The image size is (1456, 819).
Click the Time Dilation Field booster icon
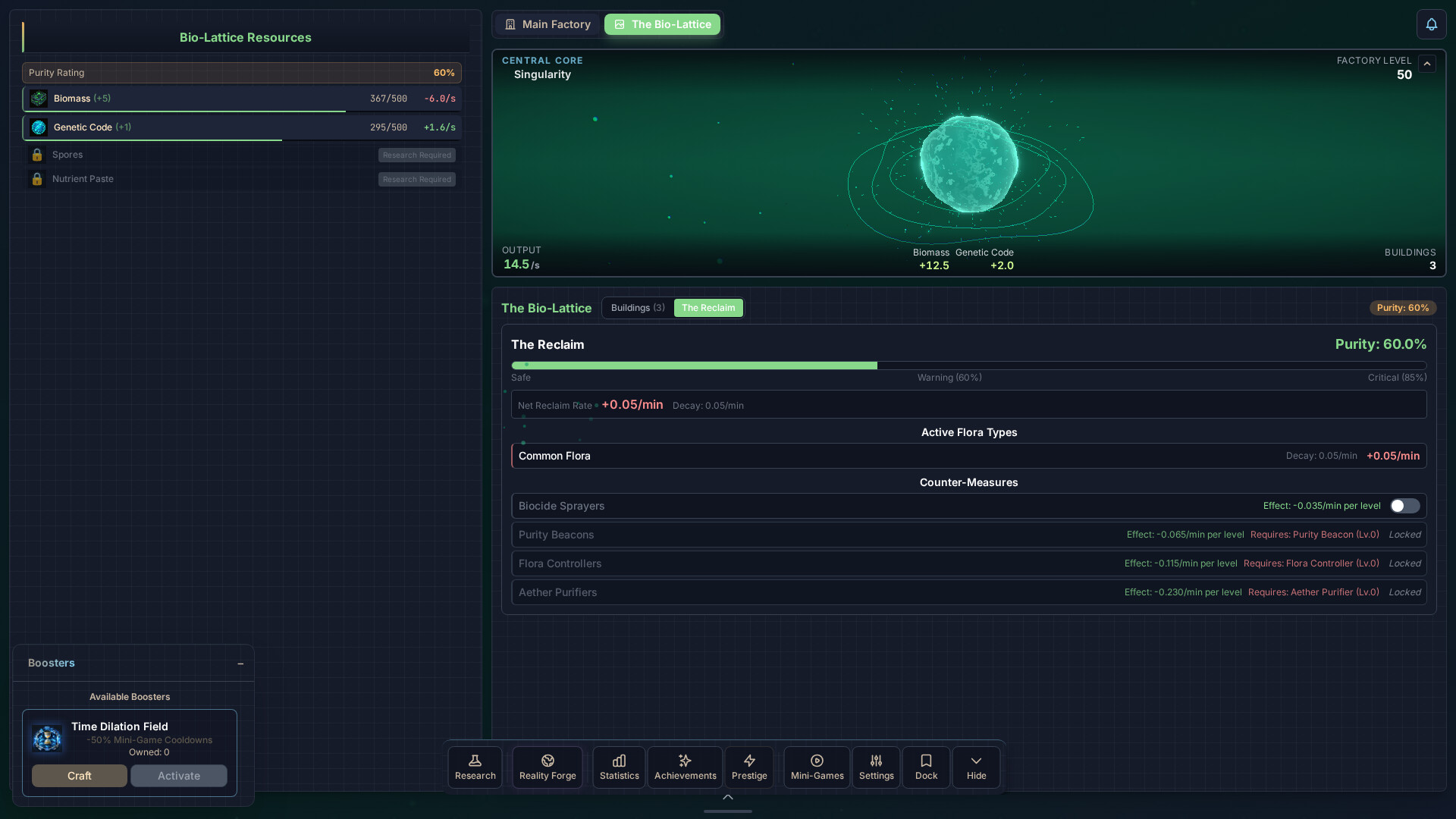tap(47, 738)
